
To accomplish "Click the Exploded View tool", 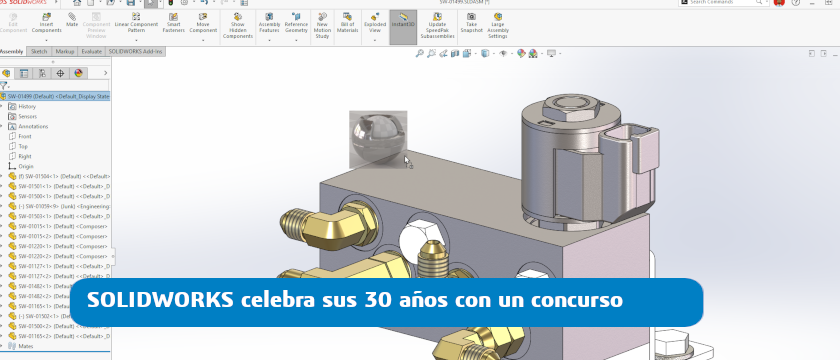I will (374, 24).
